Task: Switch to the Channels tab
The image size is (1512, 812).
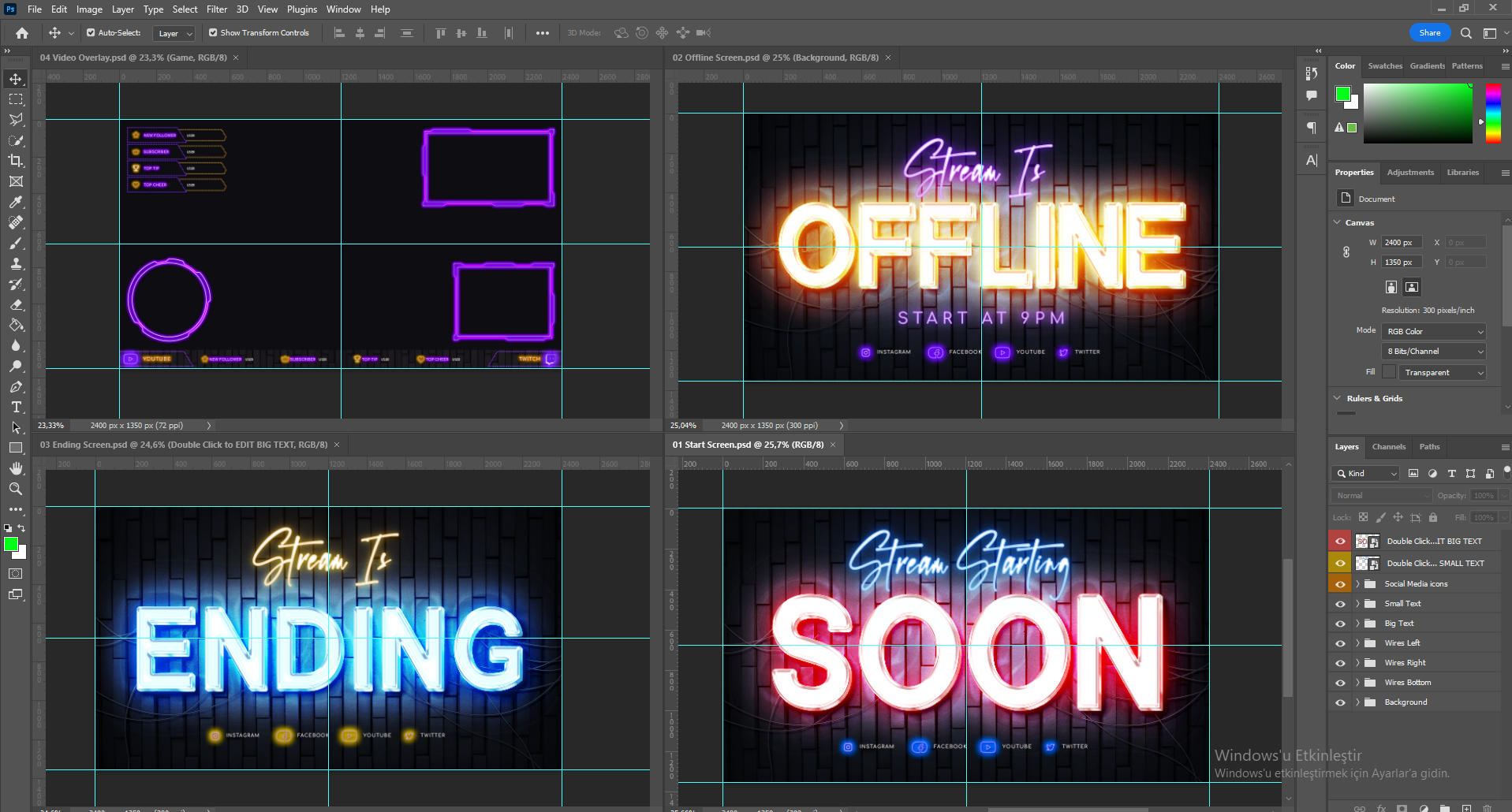Action: tap(1388, 447)
